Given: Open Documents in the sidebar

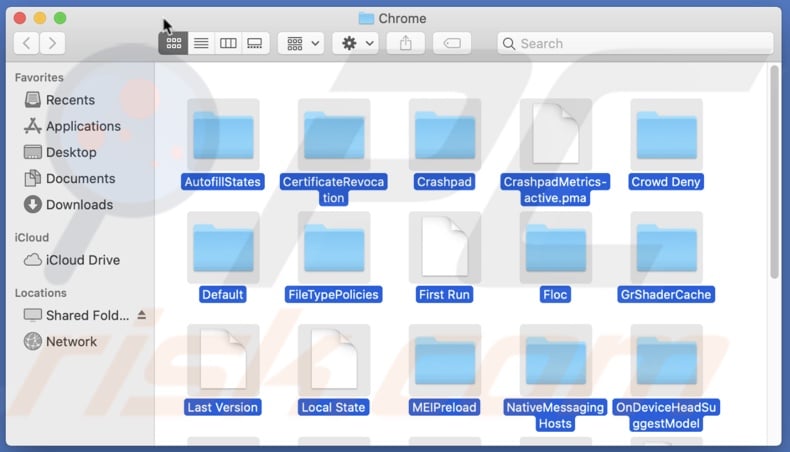Looking at the screenshot, I should [70, 178].
